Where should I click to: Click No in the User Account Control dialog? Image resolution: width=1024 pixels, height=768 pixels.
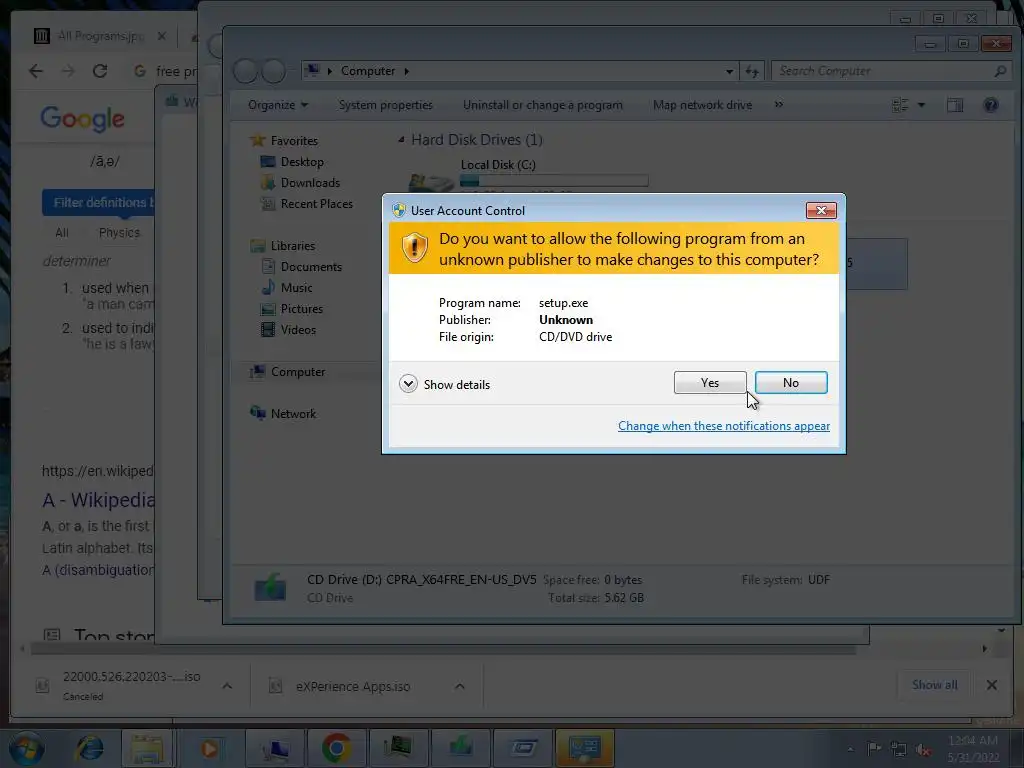(791, 383)
